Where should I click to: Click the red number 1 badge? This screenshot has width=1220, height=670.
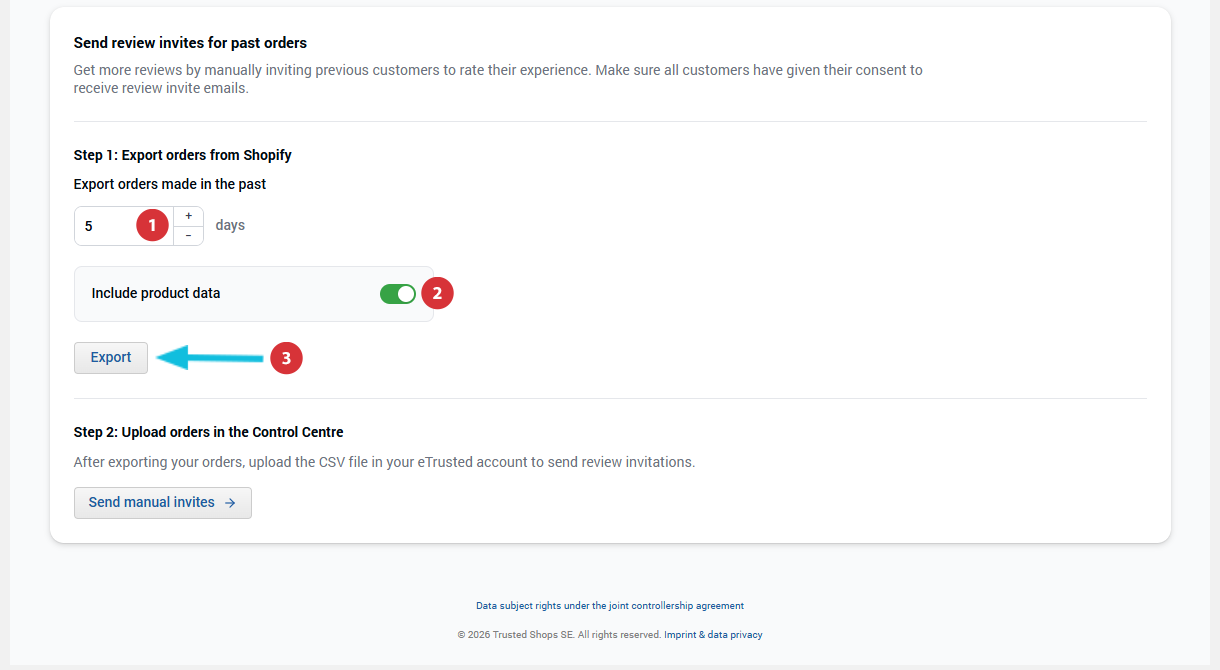[152, 226]
